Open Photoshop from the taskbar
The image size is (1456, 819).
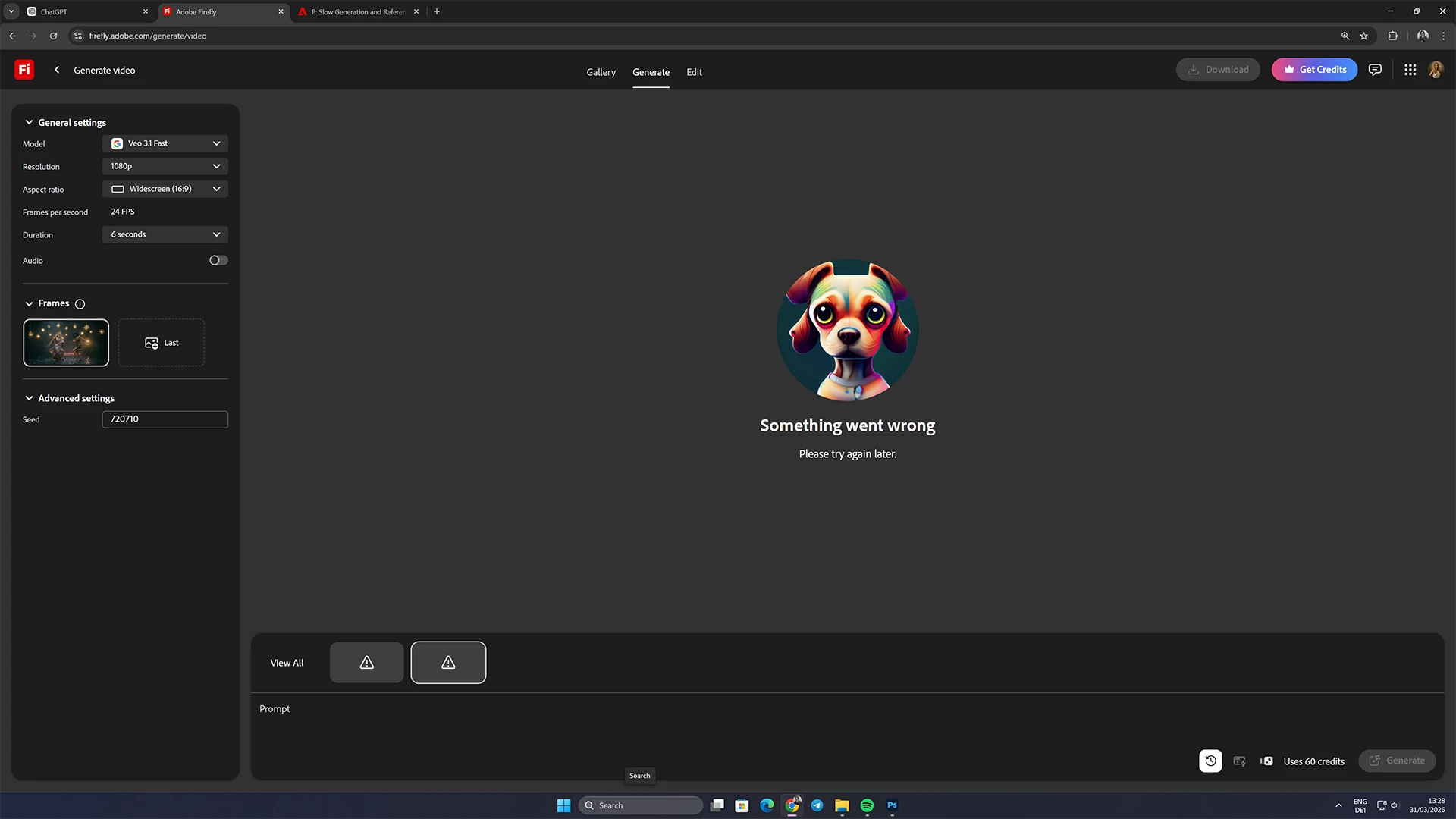[x=892, y=805]
